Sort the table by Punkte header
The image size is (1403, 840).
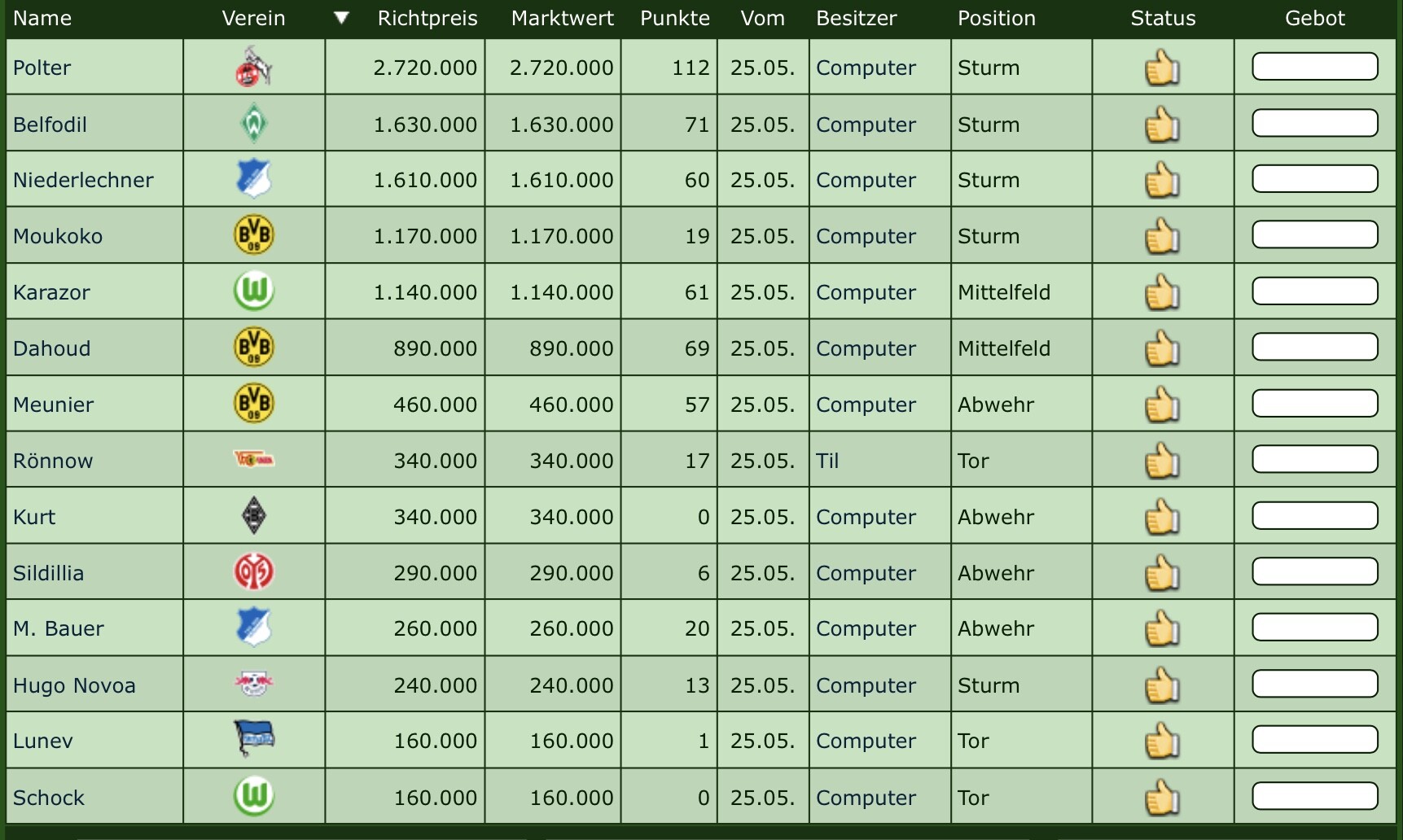tap(674, 18)
